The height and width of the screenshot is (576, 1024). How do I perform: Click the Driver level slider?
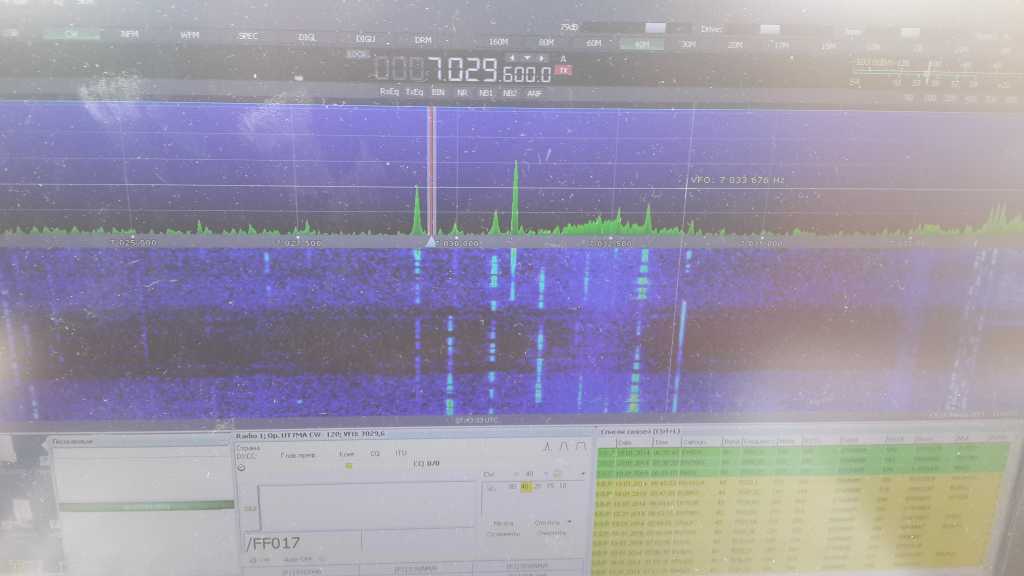pos(771,29)
